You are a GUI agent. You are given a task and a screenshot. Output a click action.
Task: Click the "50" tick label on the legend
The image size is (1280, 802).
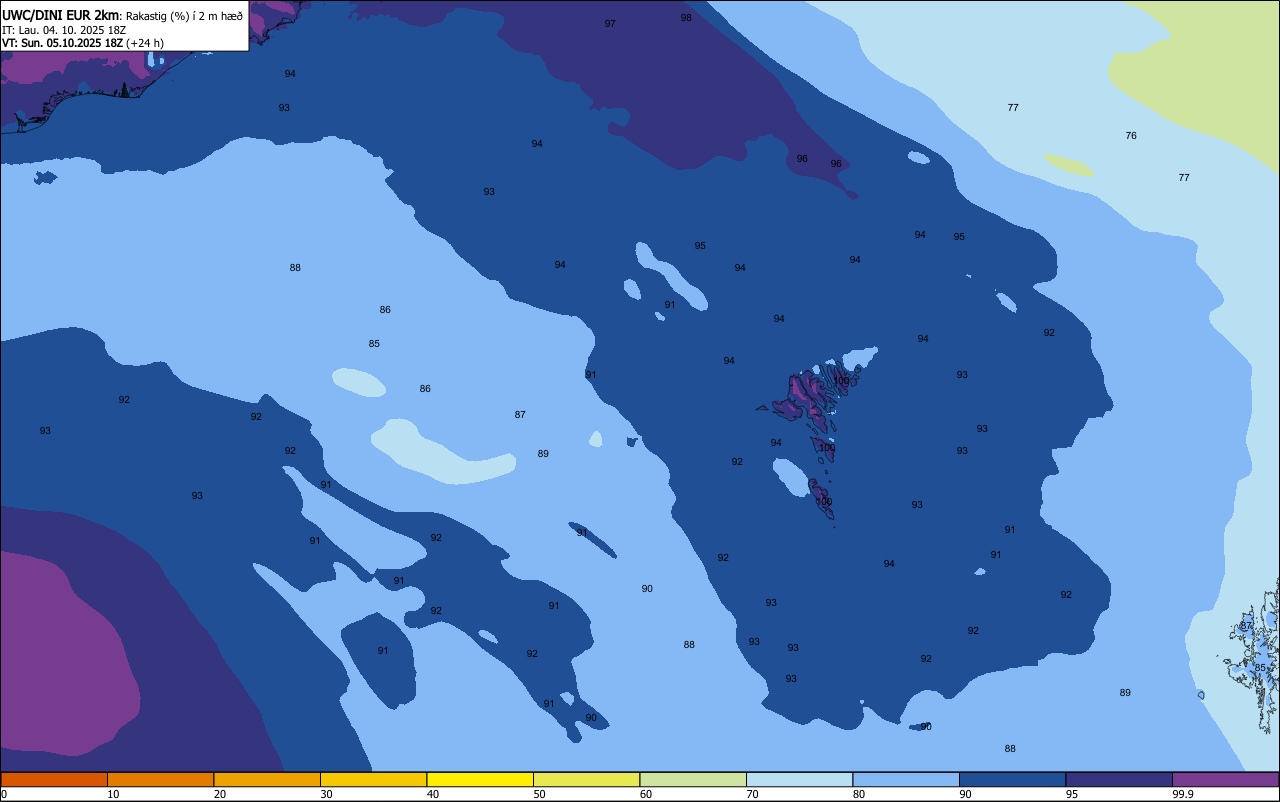pyautogui.click(x=540, y=794)
